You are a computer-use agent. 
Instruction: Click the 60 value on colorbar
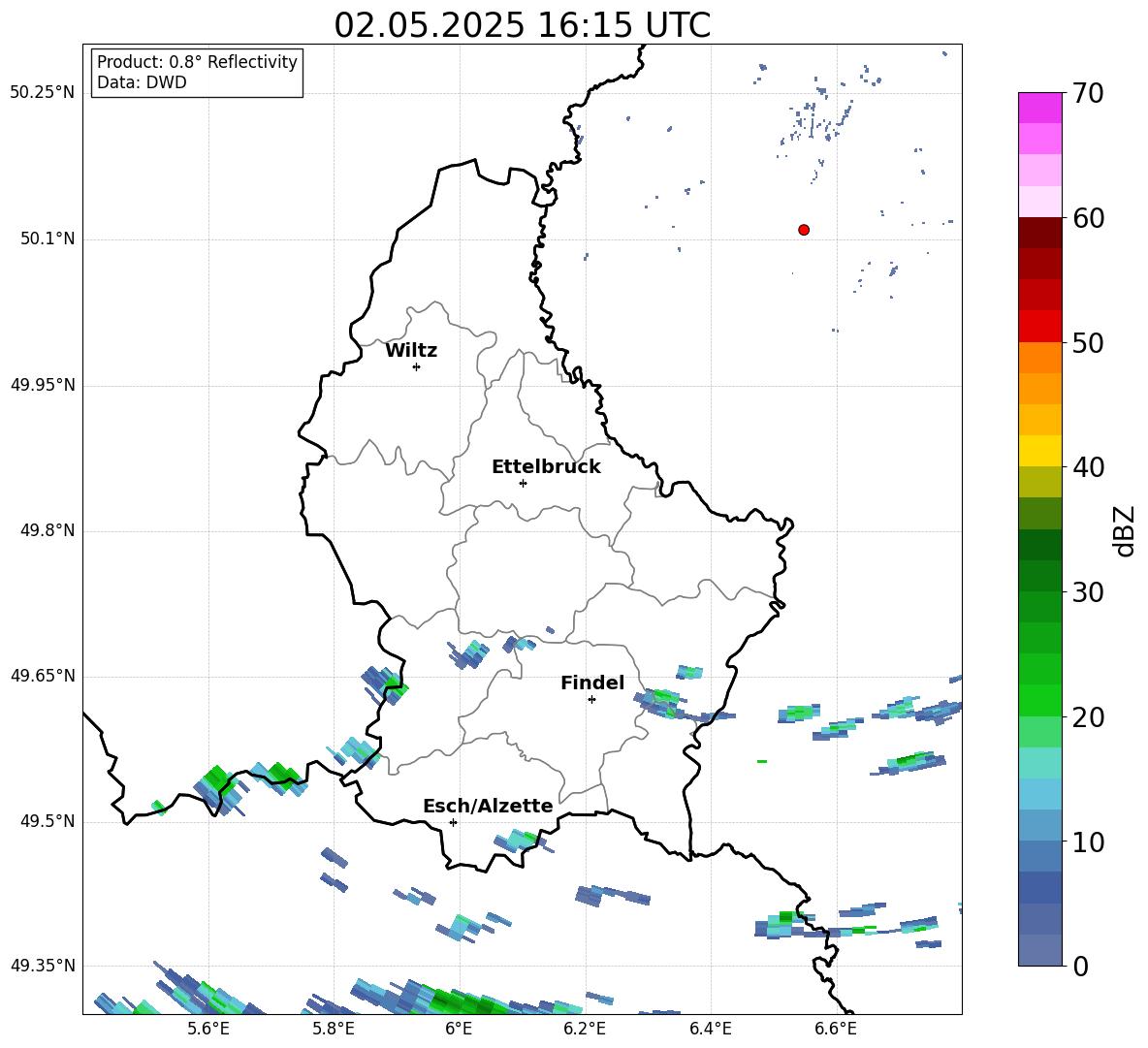(x=1088, y=218)
